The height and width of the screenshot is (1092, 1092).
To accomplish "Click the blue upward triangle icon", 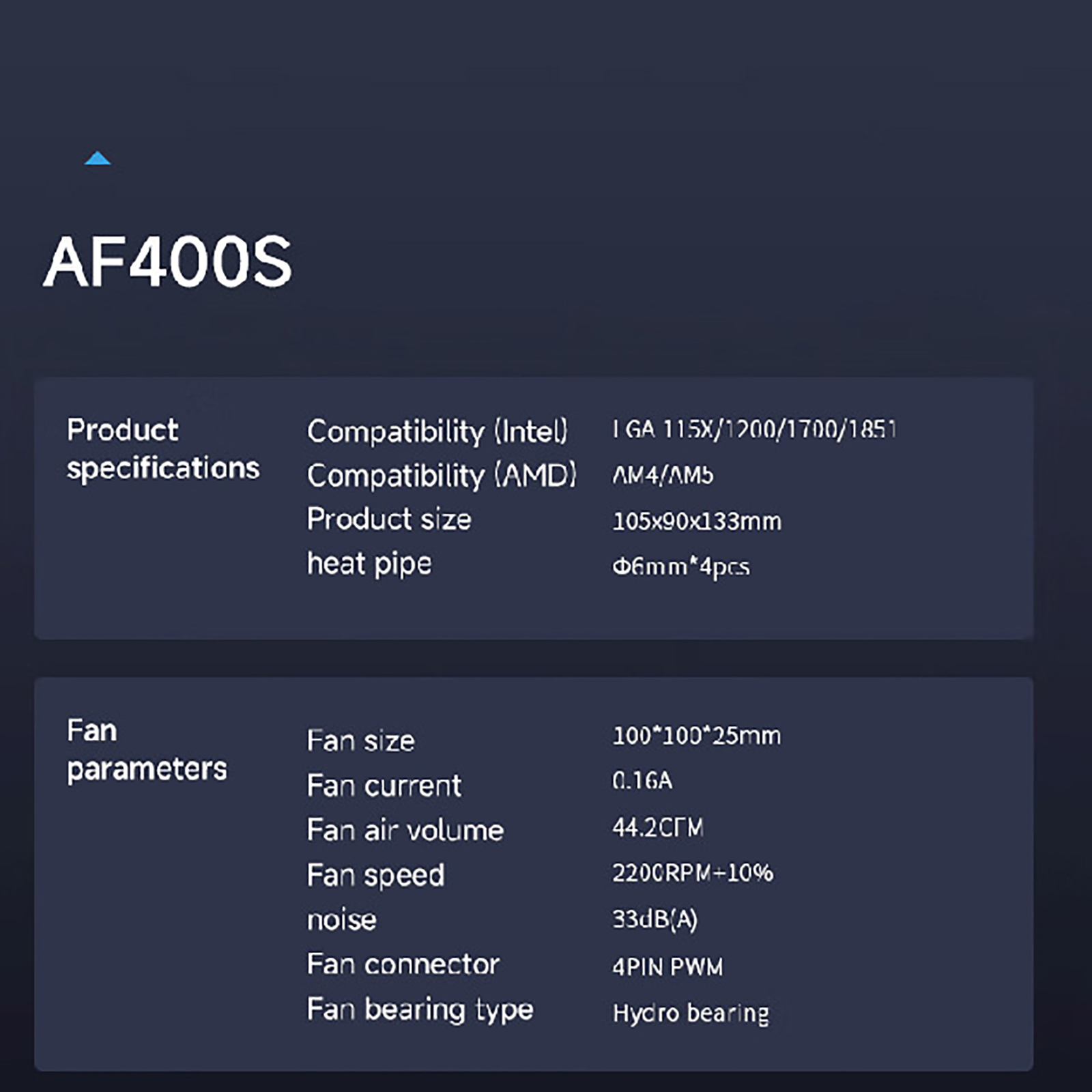I will coord(98,158).
